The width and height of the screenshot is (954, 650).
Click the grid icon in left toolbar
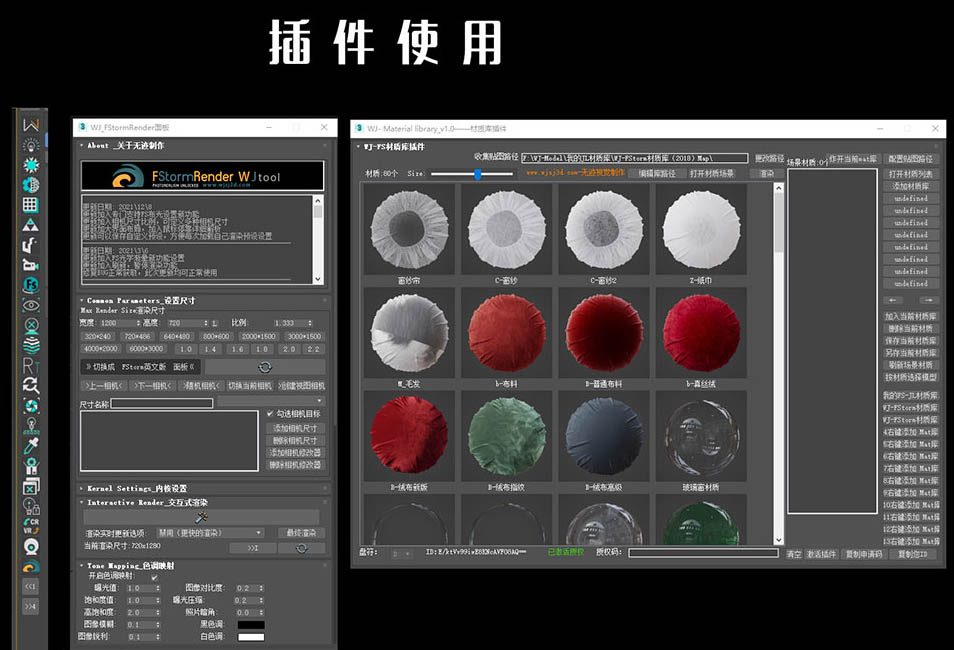pyautogui.click(x=31, y=204)
